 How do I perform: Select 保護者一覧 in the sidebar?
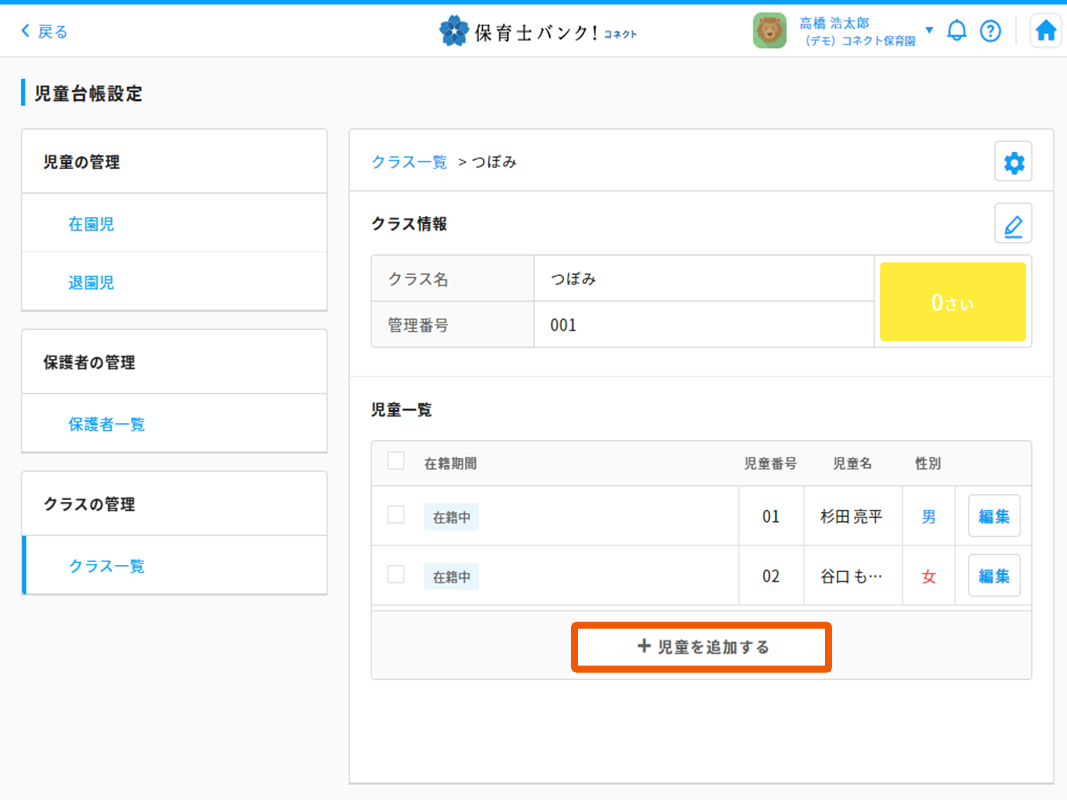(106, 424)
